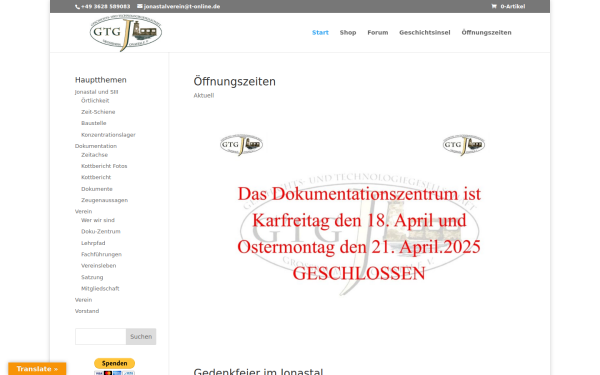Image resolution: width=600 pixels, height=375 pixels.
Task: Open the Shop menu item
Action: pyautogui.click(x=348, y=33)
